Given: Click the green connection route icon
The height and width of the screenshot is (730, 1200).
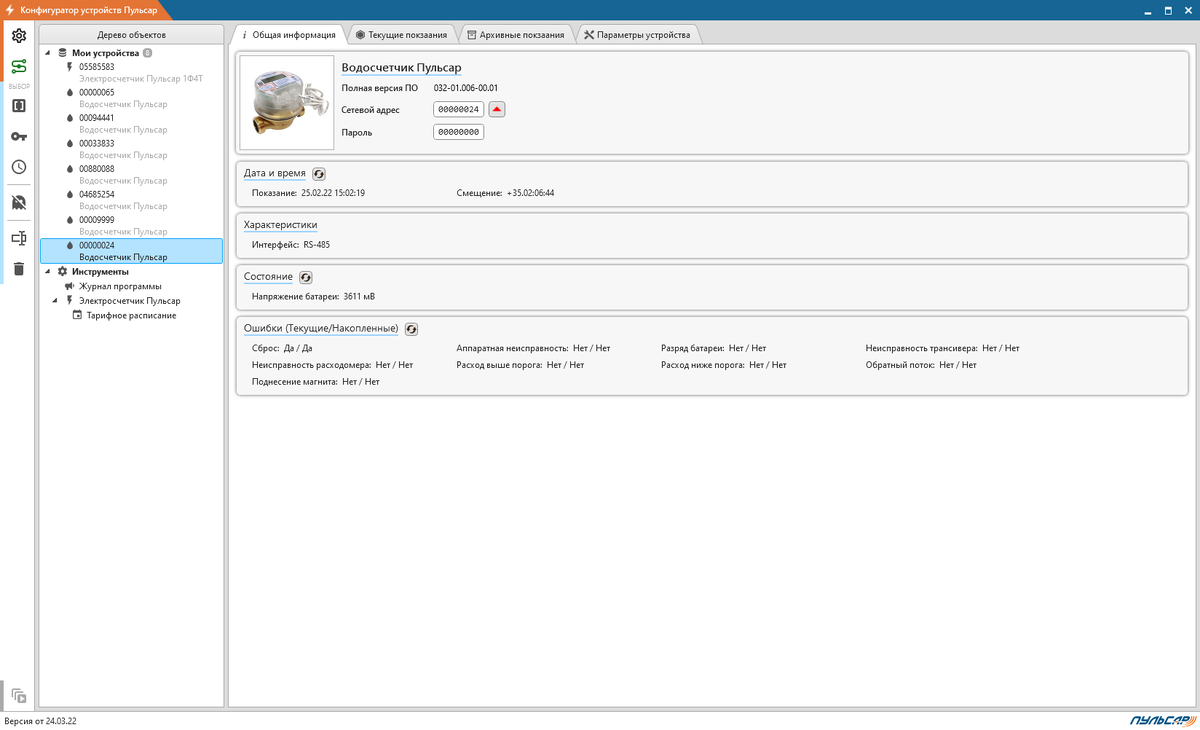Looking at the screenshot, I should [x=18, y=67].
